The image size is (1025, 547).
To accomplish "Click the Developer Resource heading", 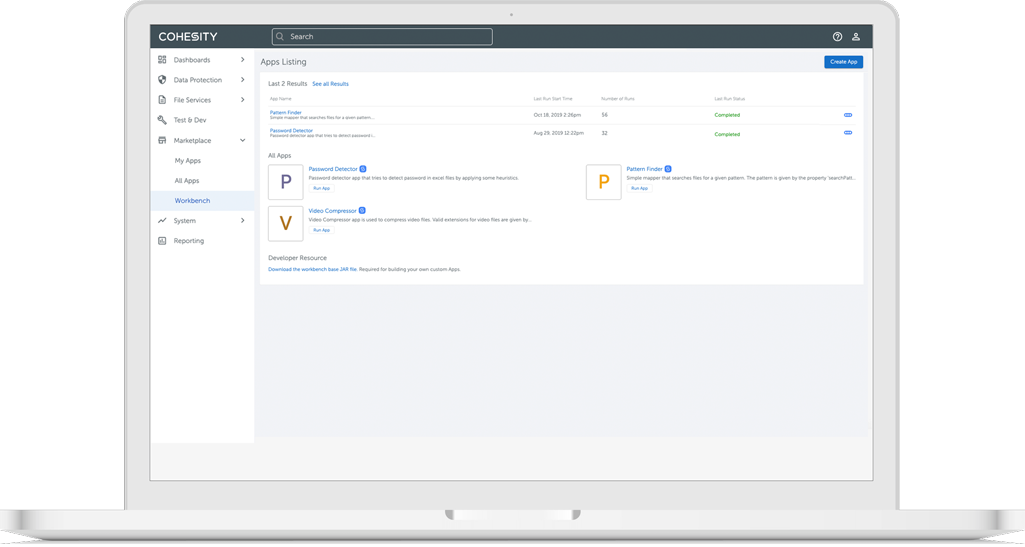I will (297, 258).
